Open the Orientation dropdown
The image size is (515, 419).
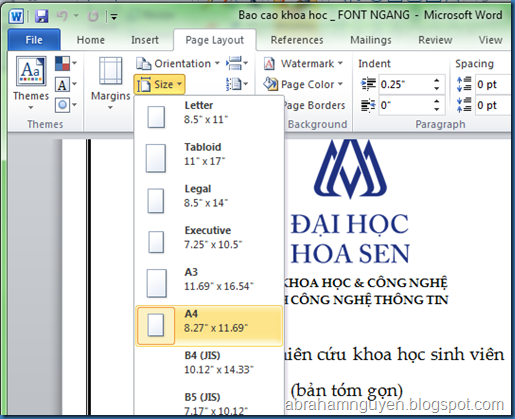tap(178, 63)
